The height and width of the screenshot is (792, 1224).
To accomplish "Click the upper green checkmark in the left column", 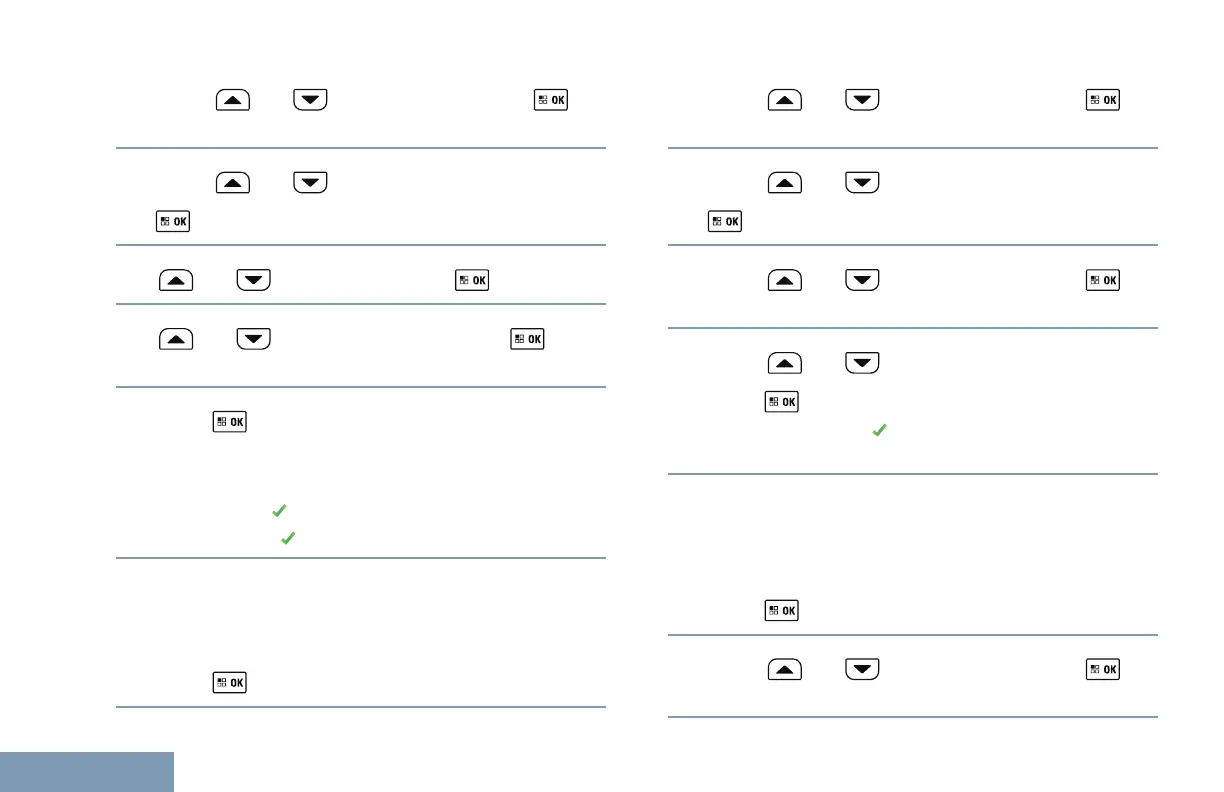I will pyautogui.click(x=279, y=512).
